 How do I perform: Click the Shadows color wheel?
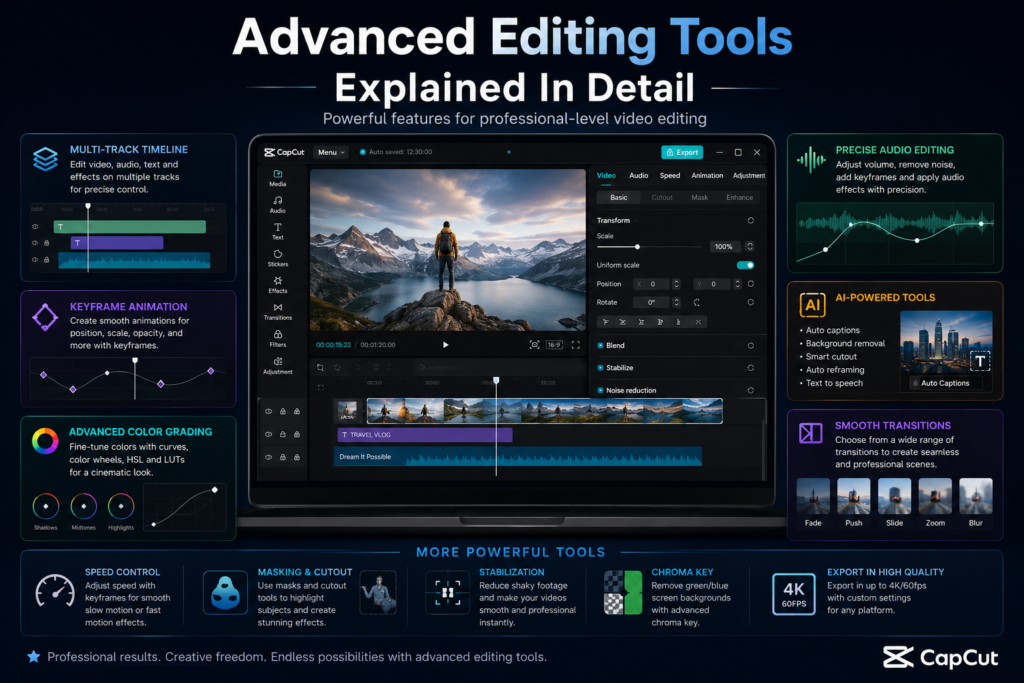pyautogui.click(x=46, y=506)
